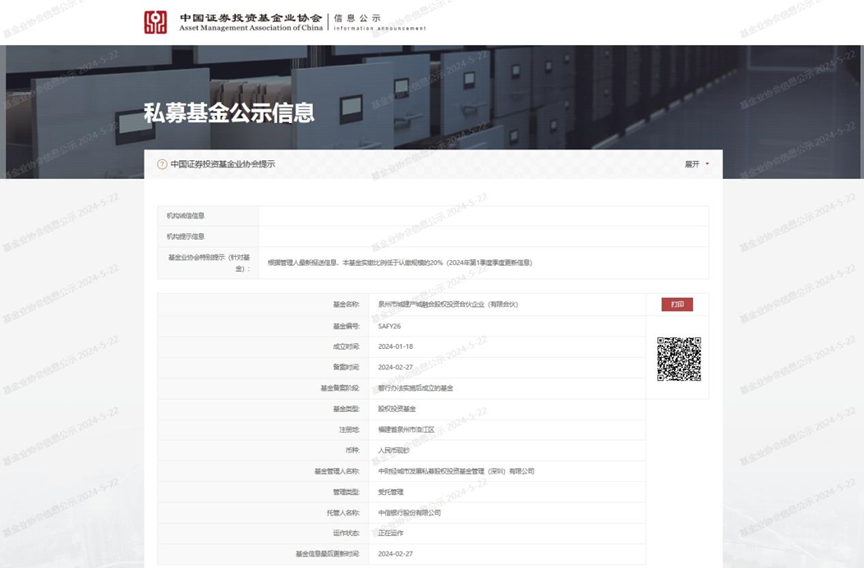
Task: Click the establishment date 2024-01-18
Action: pos(396,346)
